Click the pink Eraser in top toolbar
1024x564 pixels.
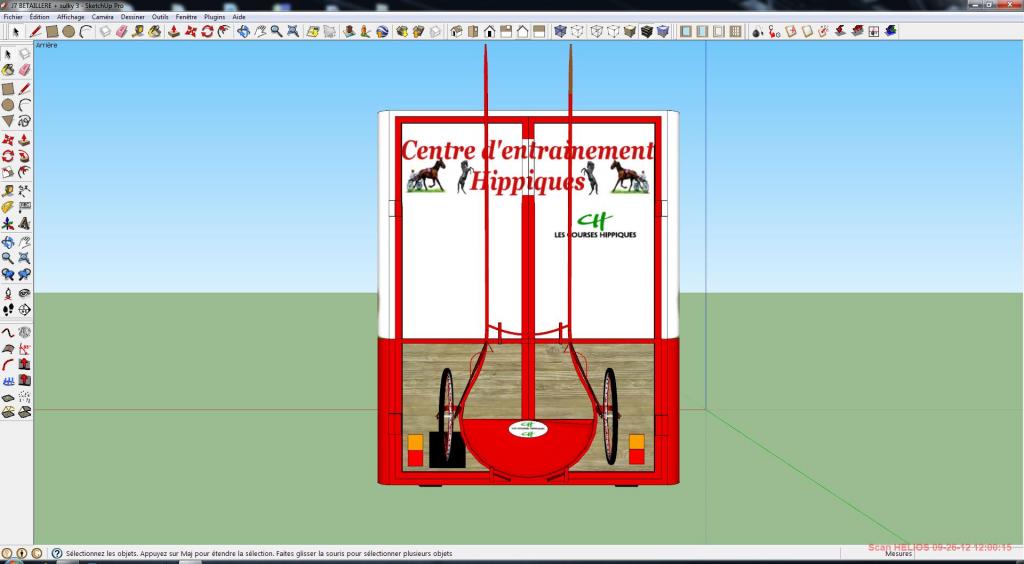coord(121,31)
